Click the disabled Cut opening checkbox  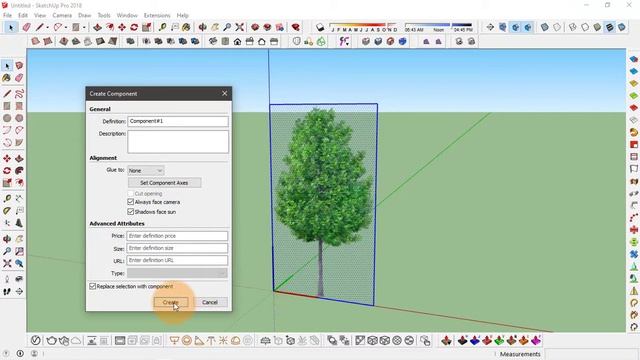click(131, 193)
